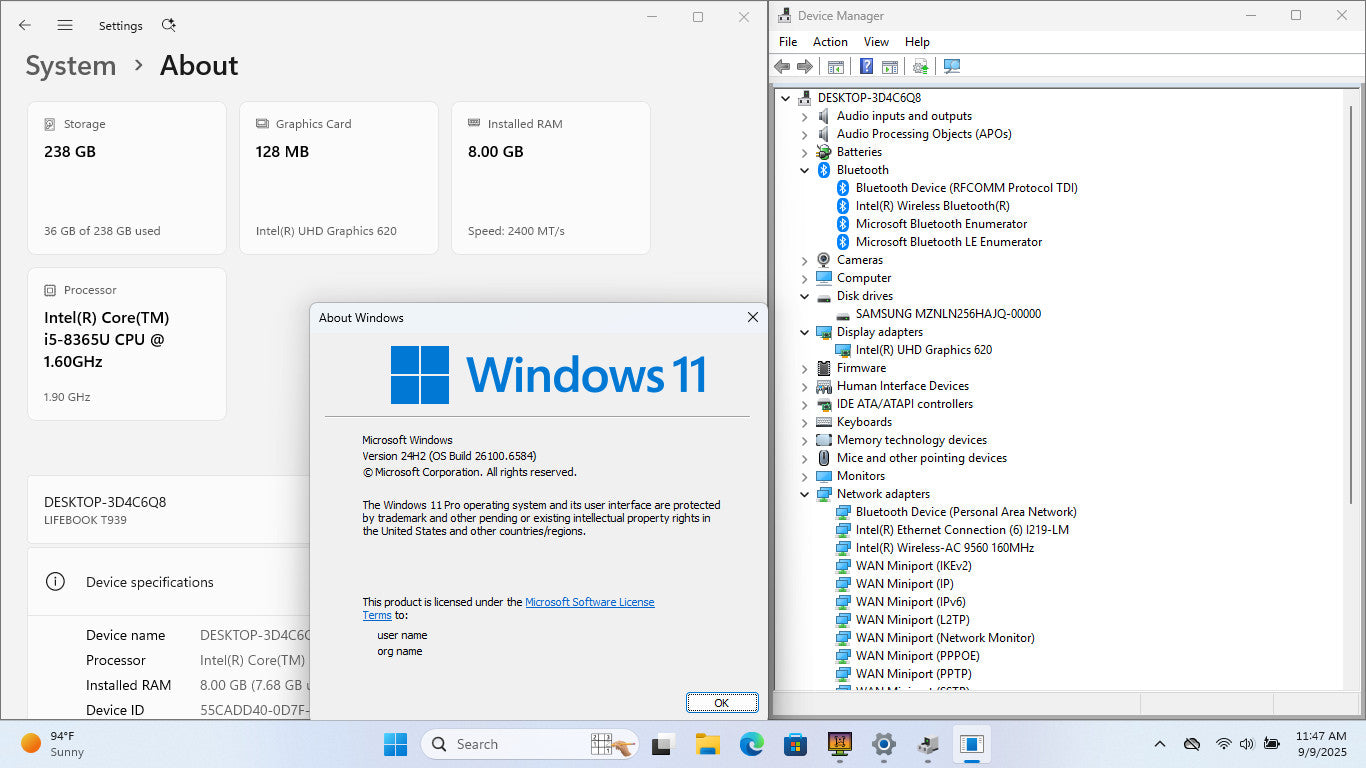Select Bluetooth Device (RFCOMM Protocol TDI) icon

pos(843,188)
